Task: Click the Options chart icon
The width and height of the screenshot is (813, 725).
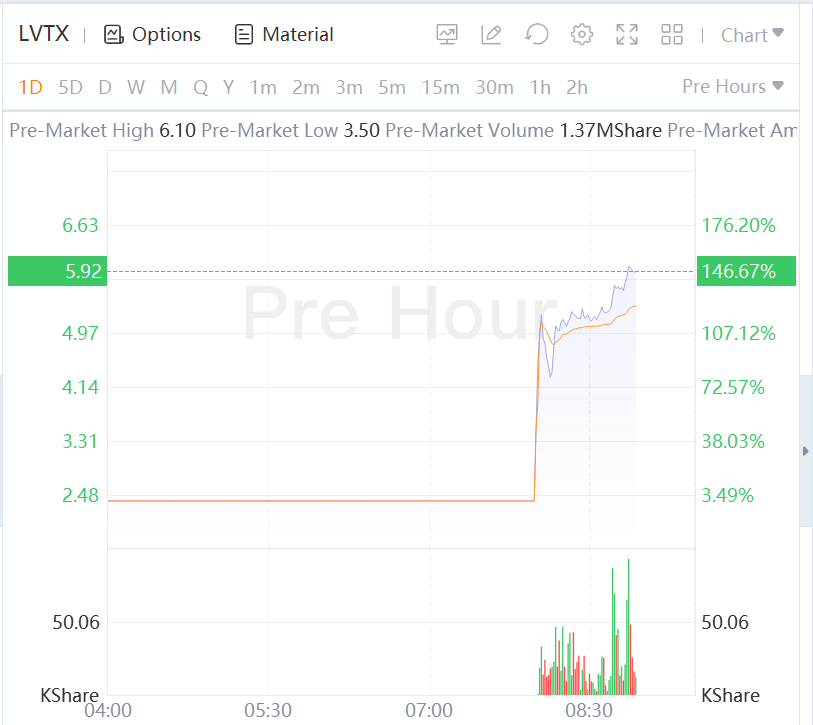Action: [x=114, y=35]
